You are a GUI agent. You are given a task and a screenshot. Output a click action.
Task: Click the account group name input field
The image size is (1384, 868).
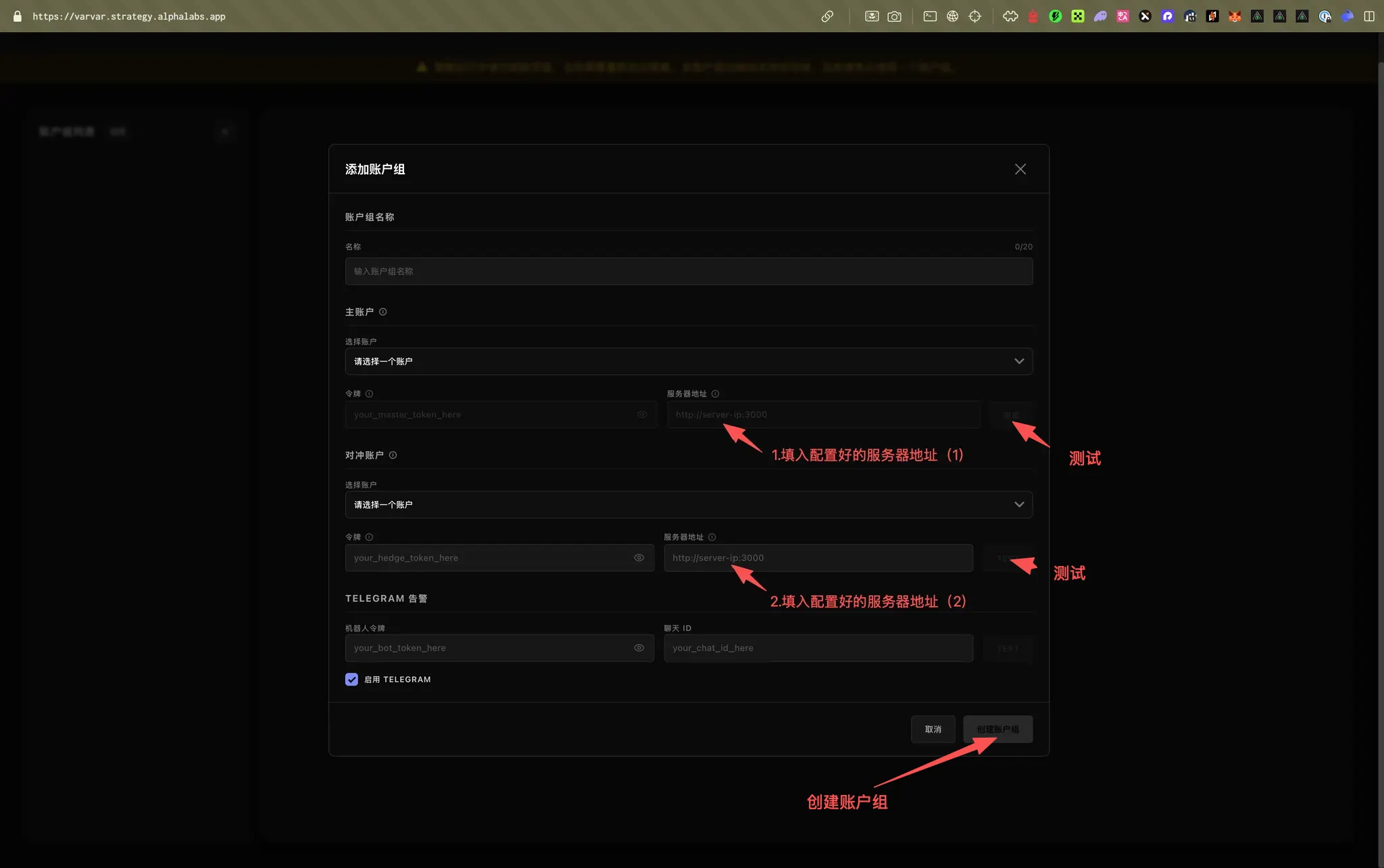point(688,272)
